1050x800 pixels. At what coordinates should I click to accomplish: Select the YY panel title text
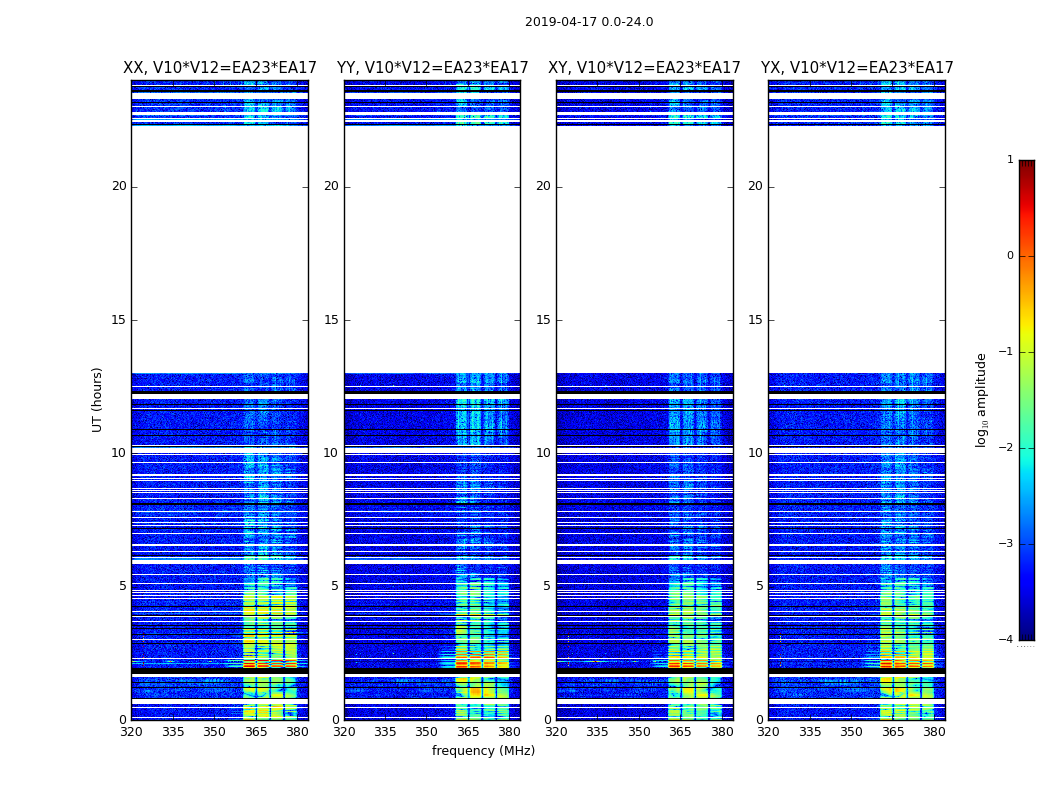432,68
